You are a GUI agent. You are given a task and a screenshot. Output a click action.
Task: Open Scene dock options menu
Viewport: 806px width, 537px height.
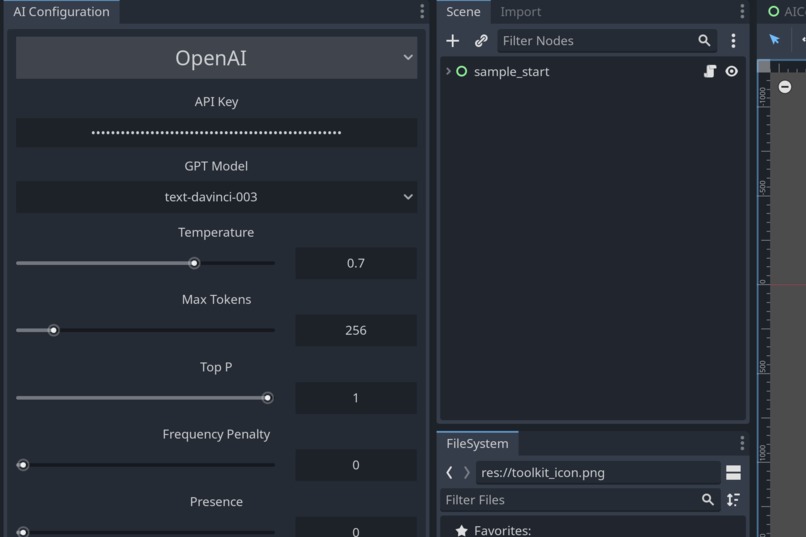click(x=742, y=11)
